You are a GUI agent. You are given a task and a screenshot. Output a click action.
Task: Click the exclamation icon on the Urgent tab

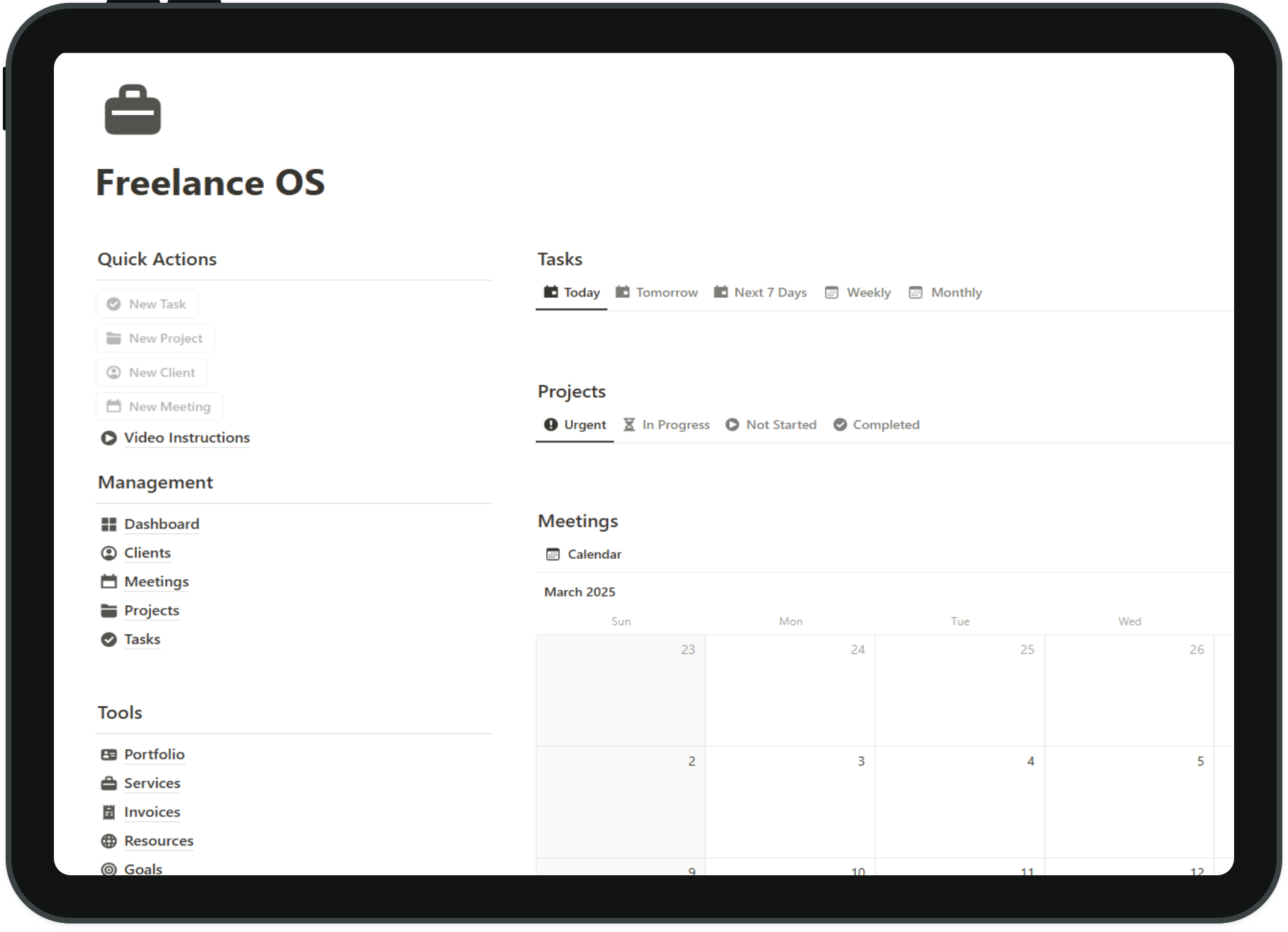pyautogui.click(x=551, y=424)
